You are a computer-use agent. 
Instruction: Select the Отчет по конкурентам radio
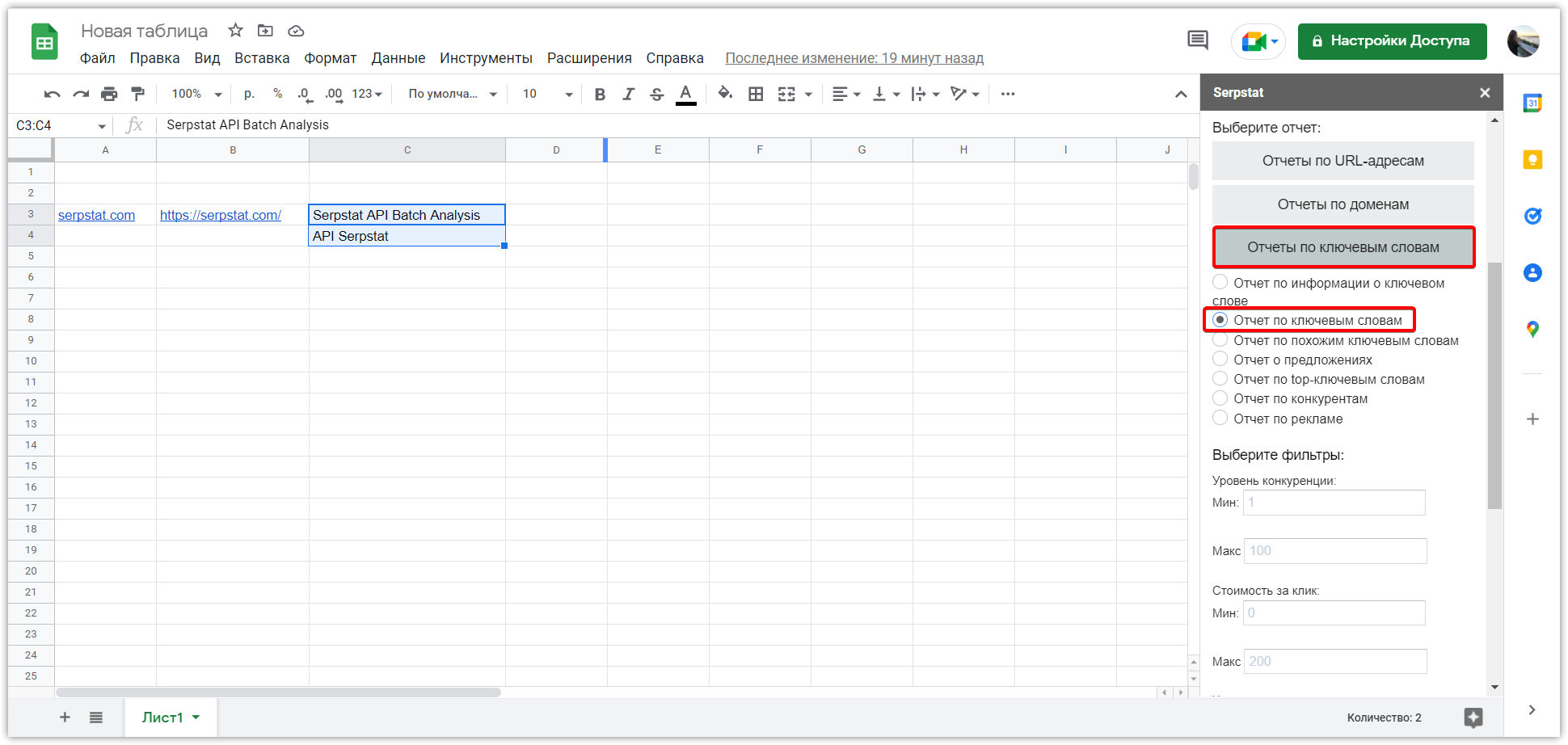[x=1220, y=398]
